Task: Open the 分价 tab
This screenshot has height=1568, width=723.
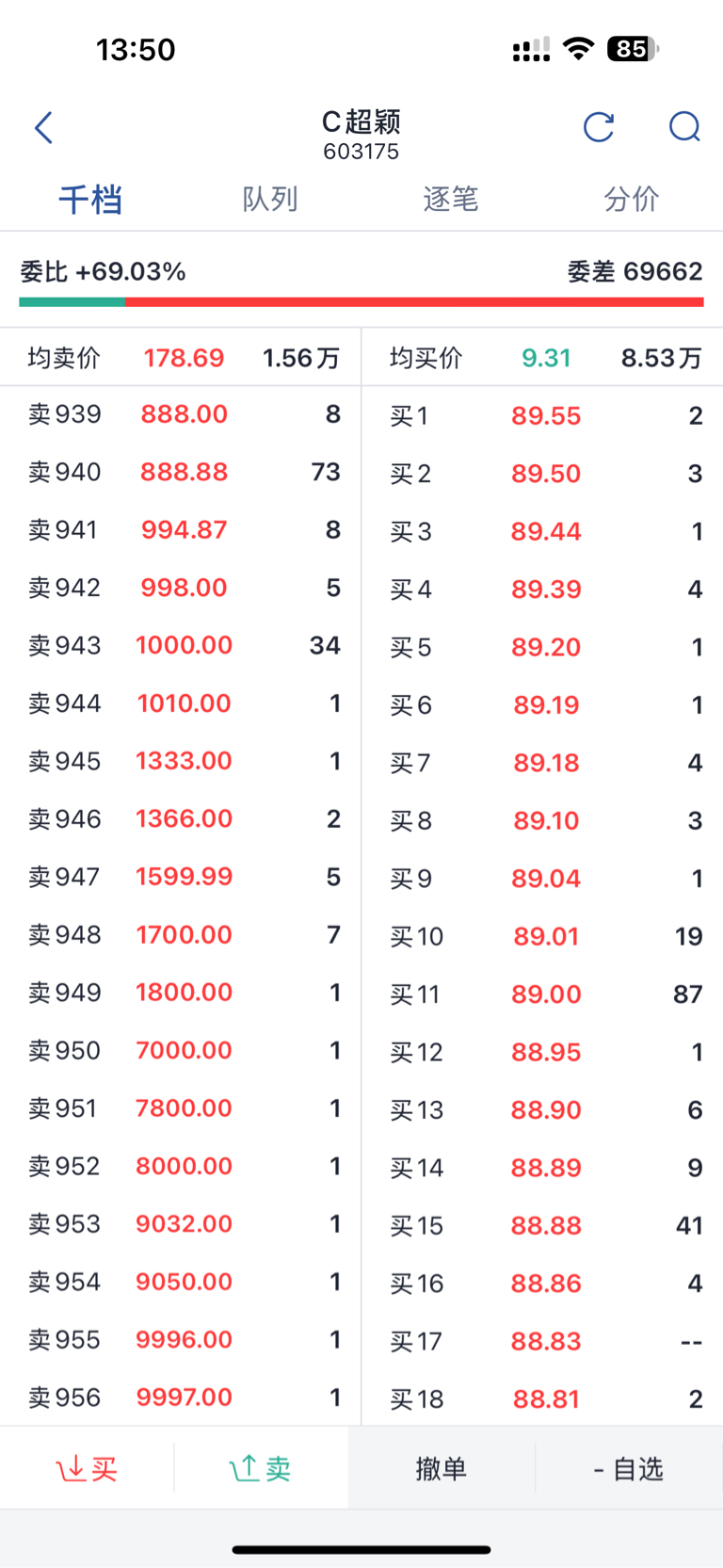Action: (631, 200)
